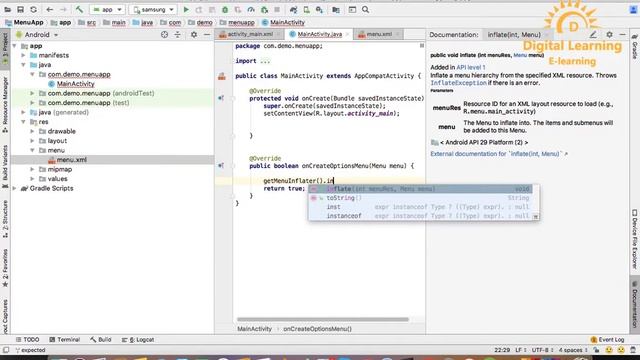This screenshot has width=640, height=360.
Task: Click the class gutter icon beside MainActivity declaration
Action: (x=222, y=76)
